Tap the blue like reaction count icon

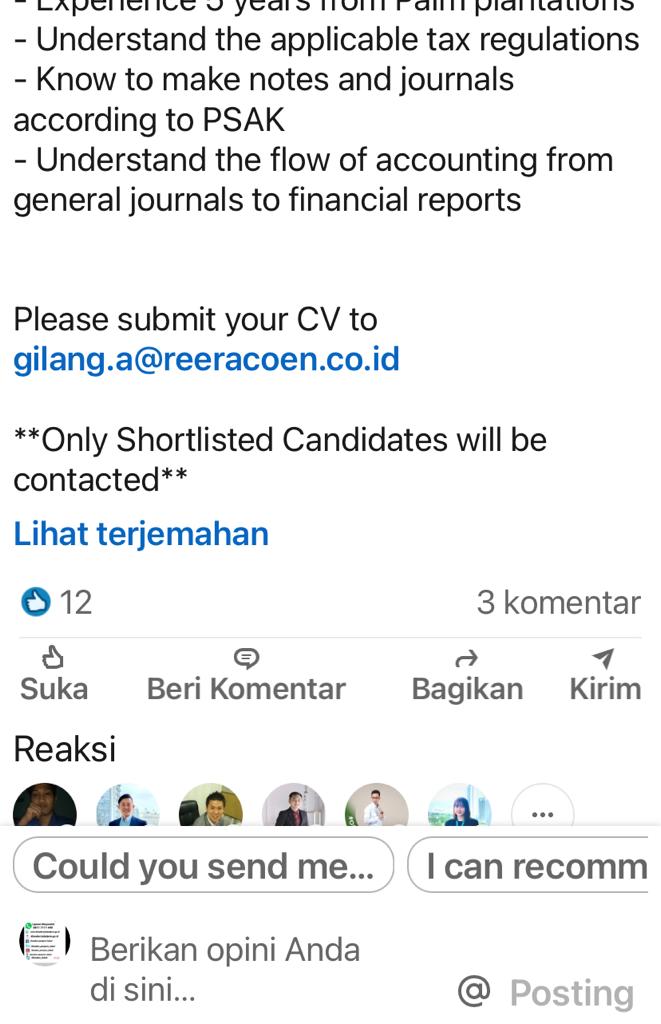click(x=36, y=602)
